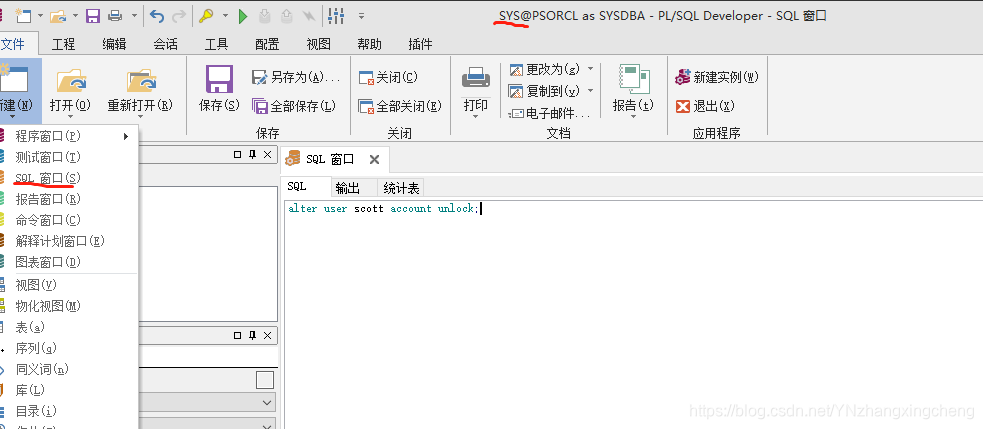Switch to the 视图 ribbon tab

point(318,44)
